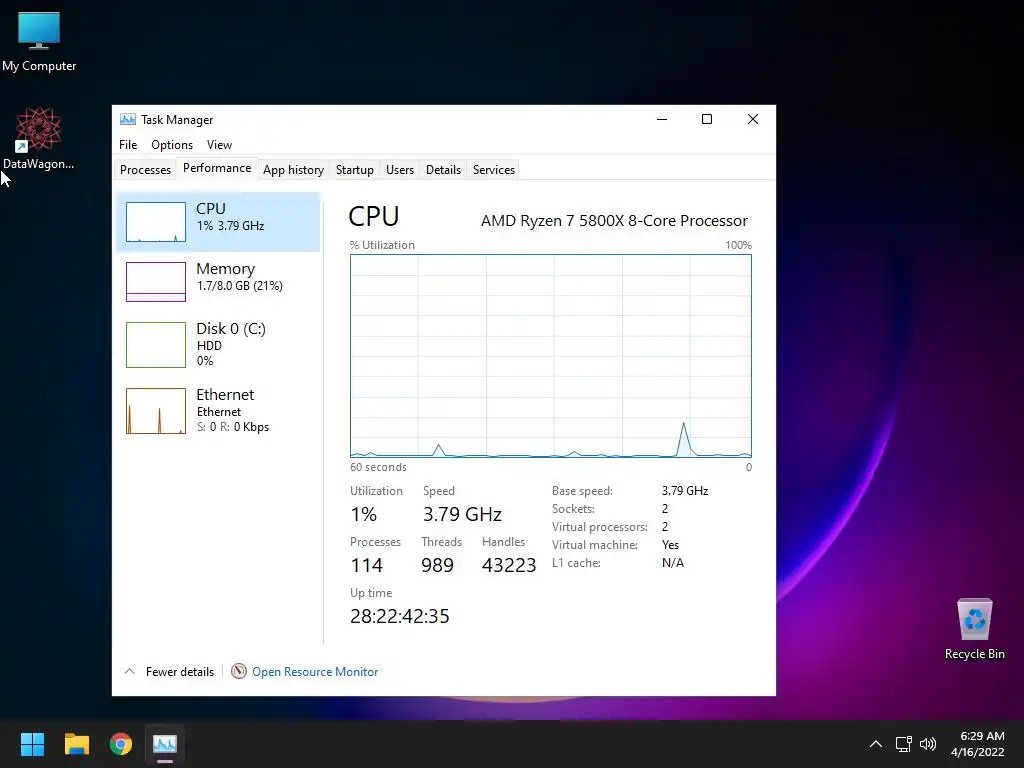Maximize the Task Manager window
The width and height of the screenshot is (1024, 768).
click(x=707, y=119)
